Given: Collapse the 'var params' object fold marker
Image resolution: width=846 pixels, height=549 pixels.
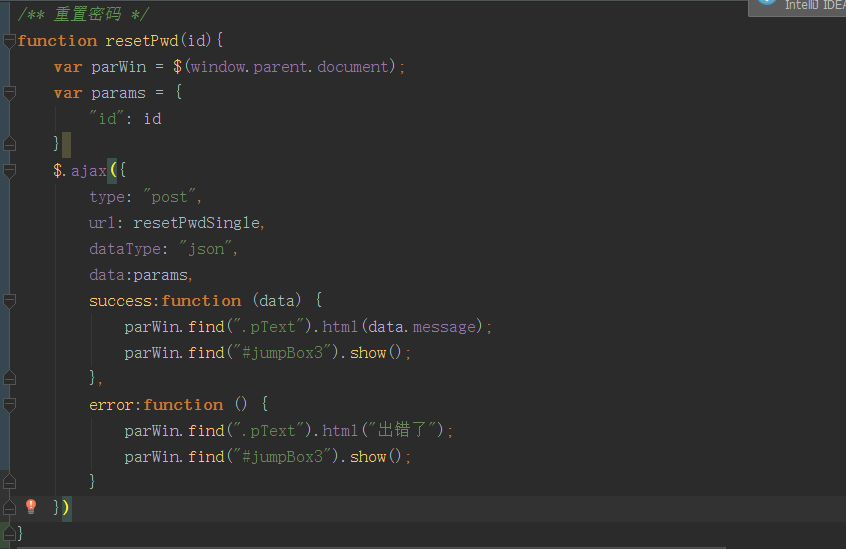Looking at the screenshot, I should click(9, 93).
